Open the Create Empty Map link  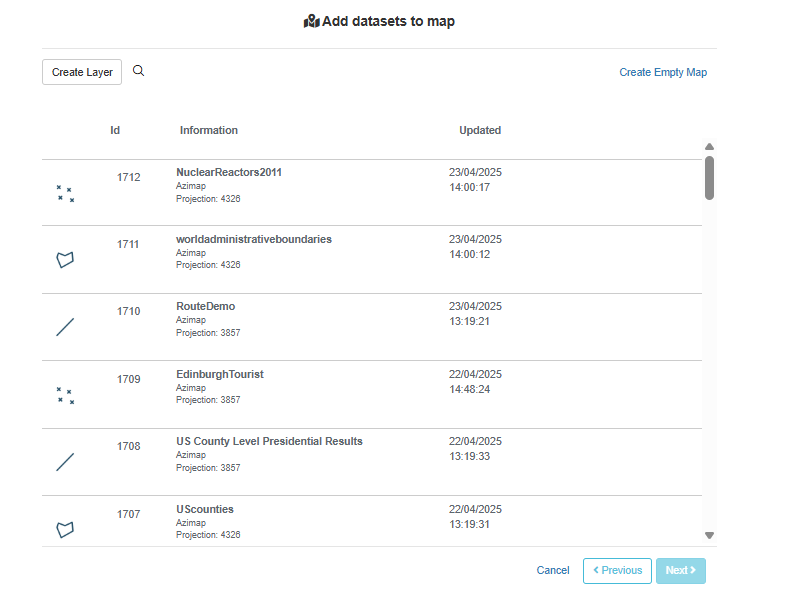pos(663,72)
